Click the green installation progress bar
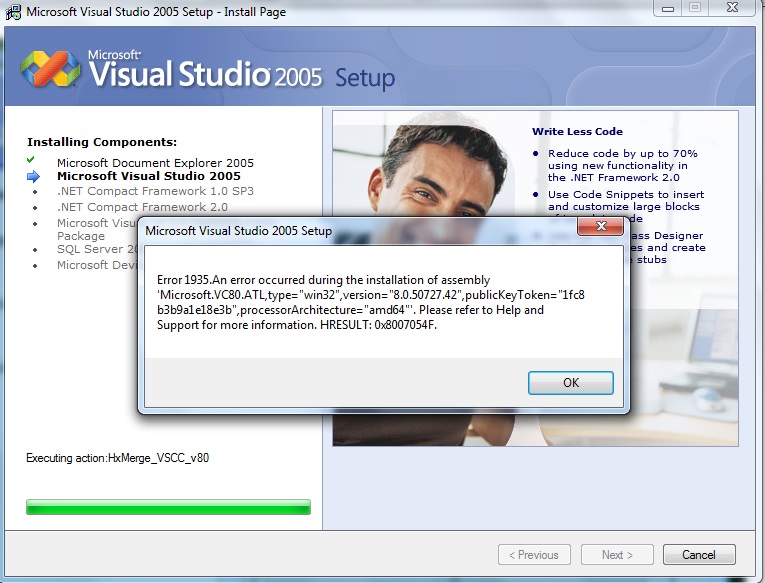 [x=168, y=507]
